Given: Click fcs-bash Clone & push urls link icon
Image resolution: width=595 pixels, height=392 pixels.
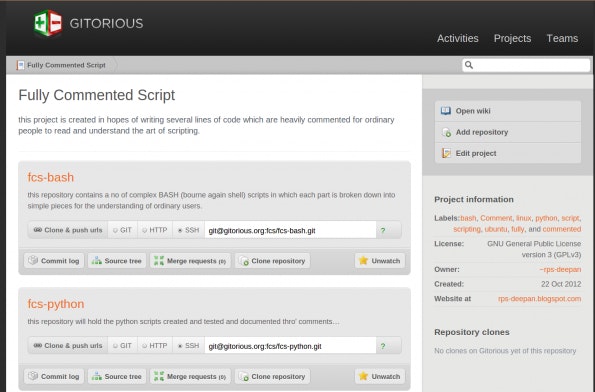Looking at the screenshot, I should point(38,230).
